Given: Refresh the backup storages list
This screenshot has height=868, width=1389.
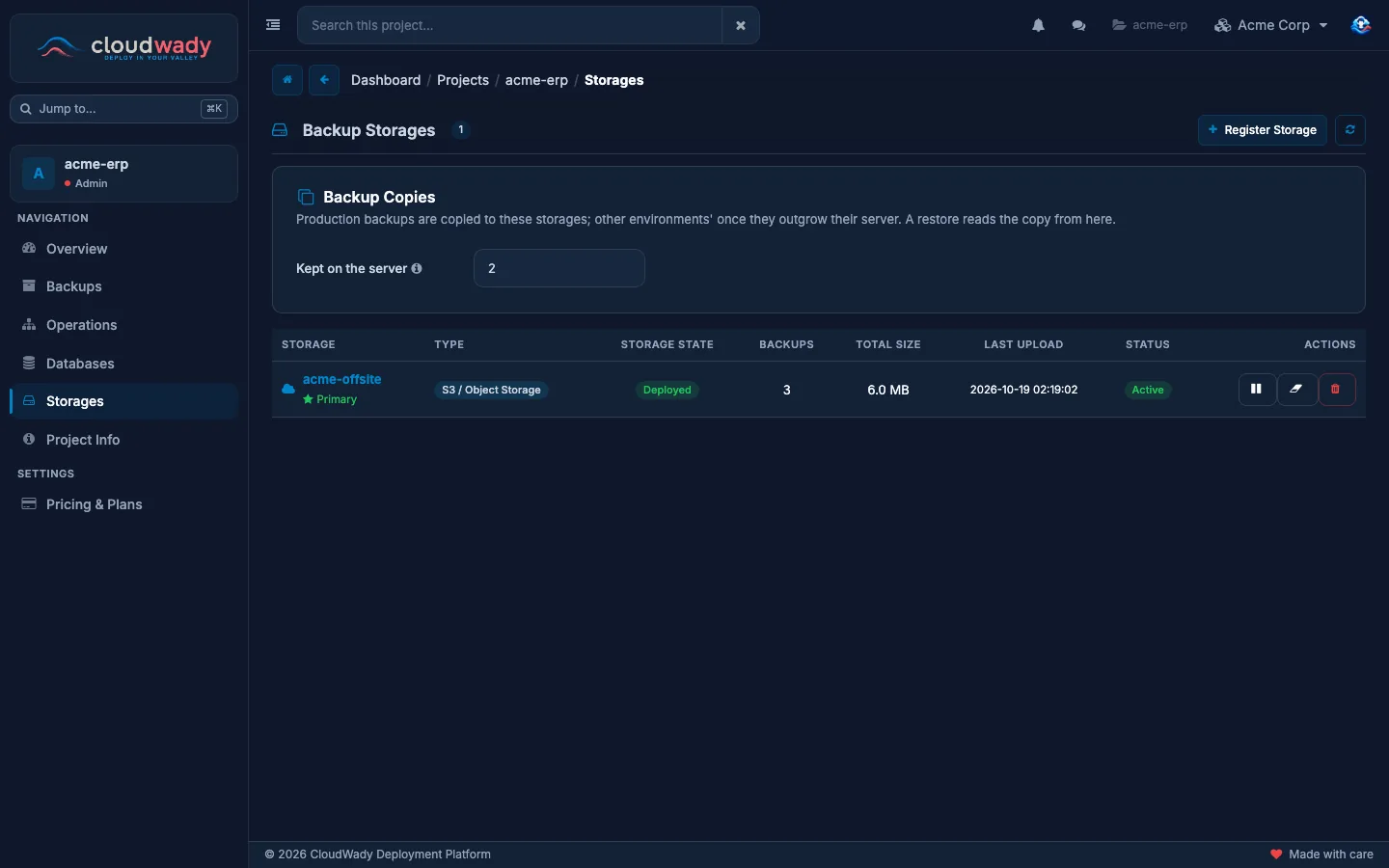Looking at the screenshot, I should 1350,130.
